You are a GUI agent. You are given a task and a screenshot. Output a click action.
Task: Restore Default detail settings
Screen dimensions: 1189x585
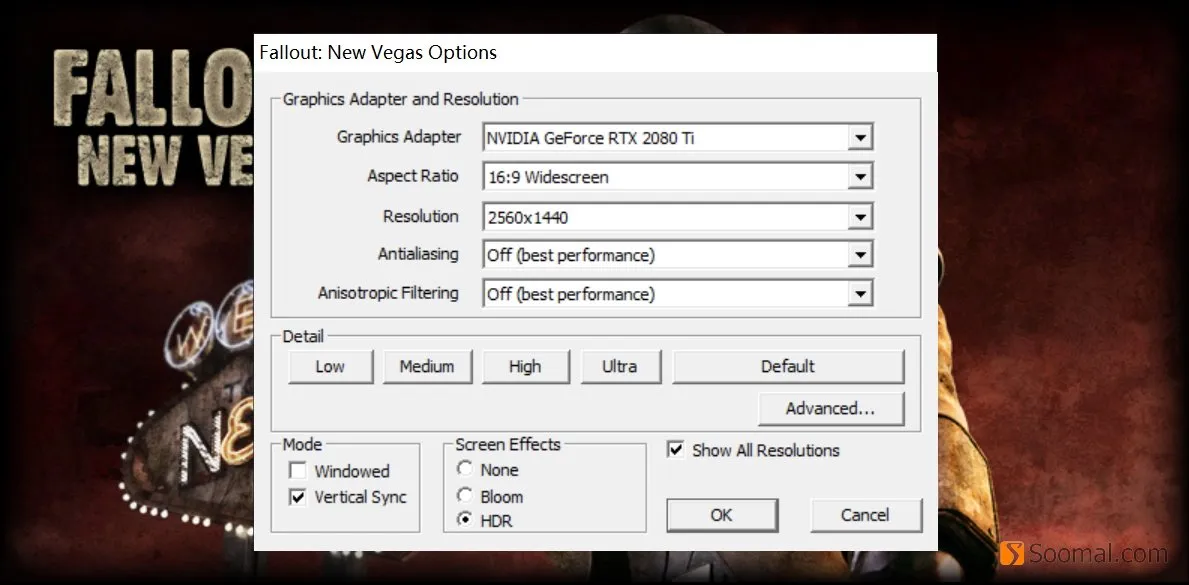tap(788, 366)
